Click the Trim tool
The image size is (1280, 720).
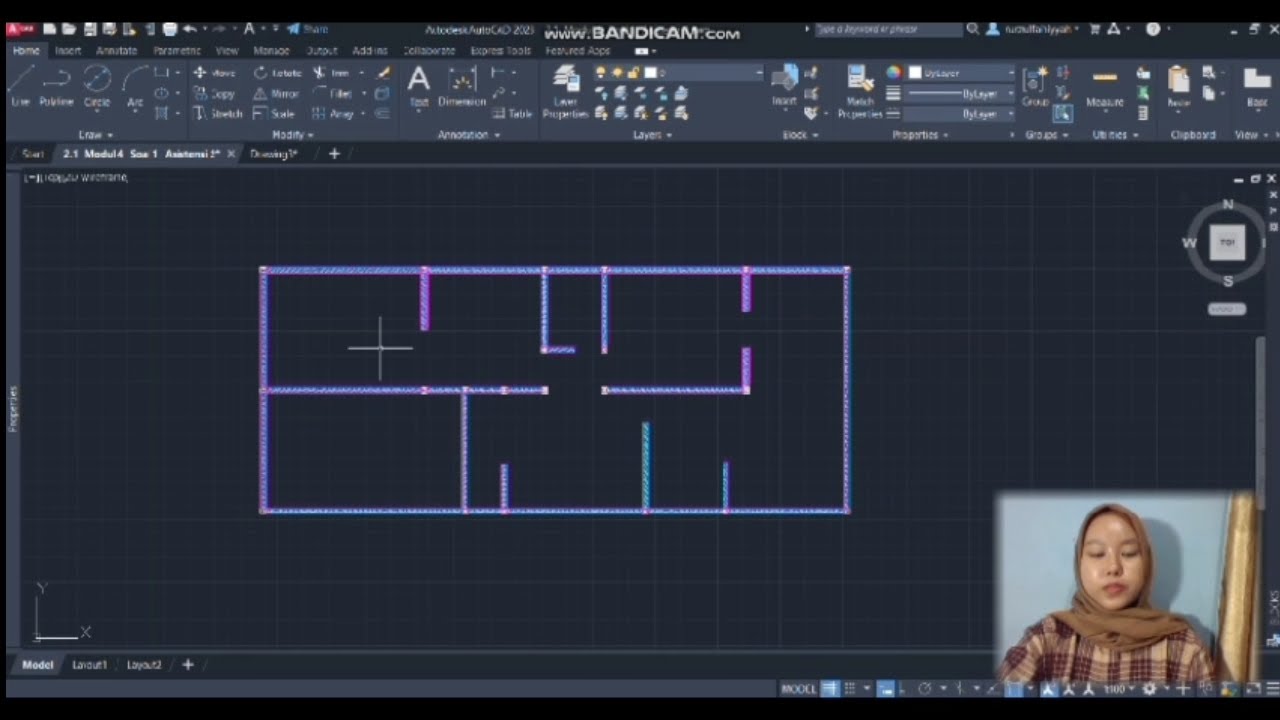[332, 73]
